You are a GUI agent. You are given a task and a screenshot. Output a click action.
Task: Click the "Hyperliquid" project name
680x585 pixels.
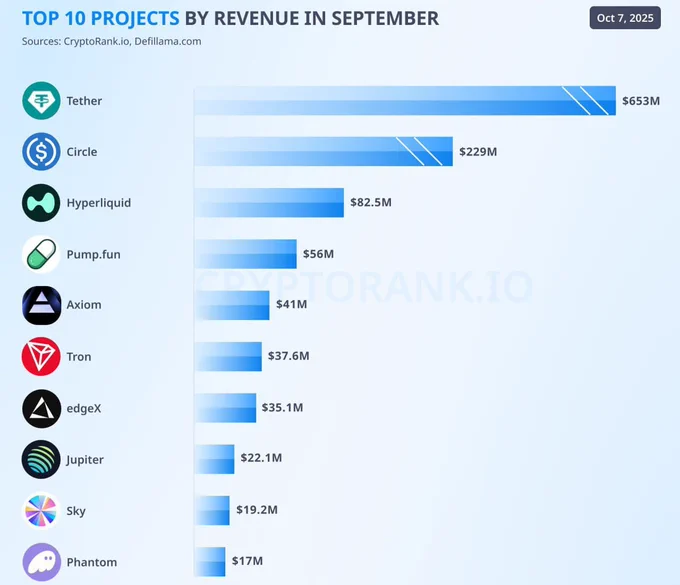pyautogui.click(x=98, y=203)
